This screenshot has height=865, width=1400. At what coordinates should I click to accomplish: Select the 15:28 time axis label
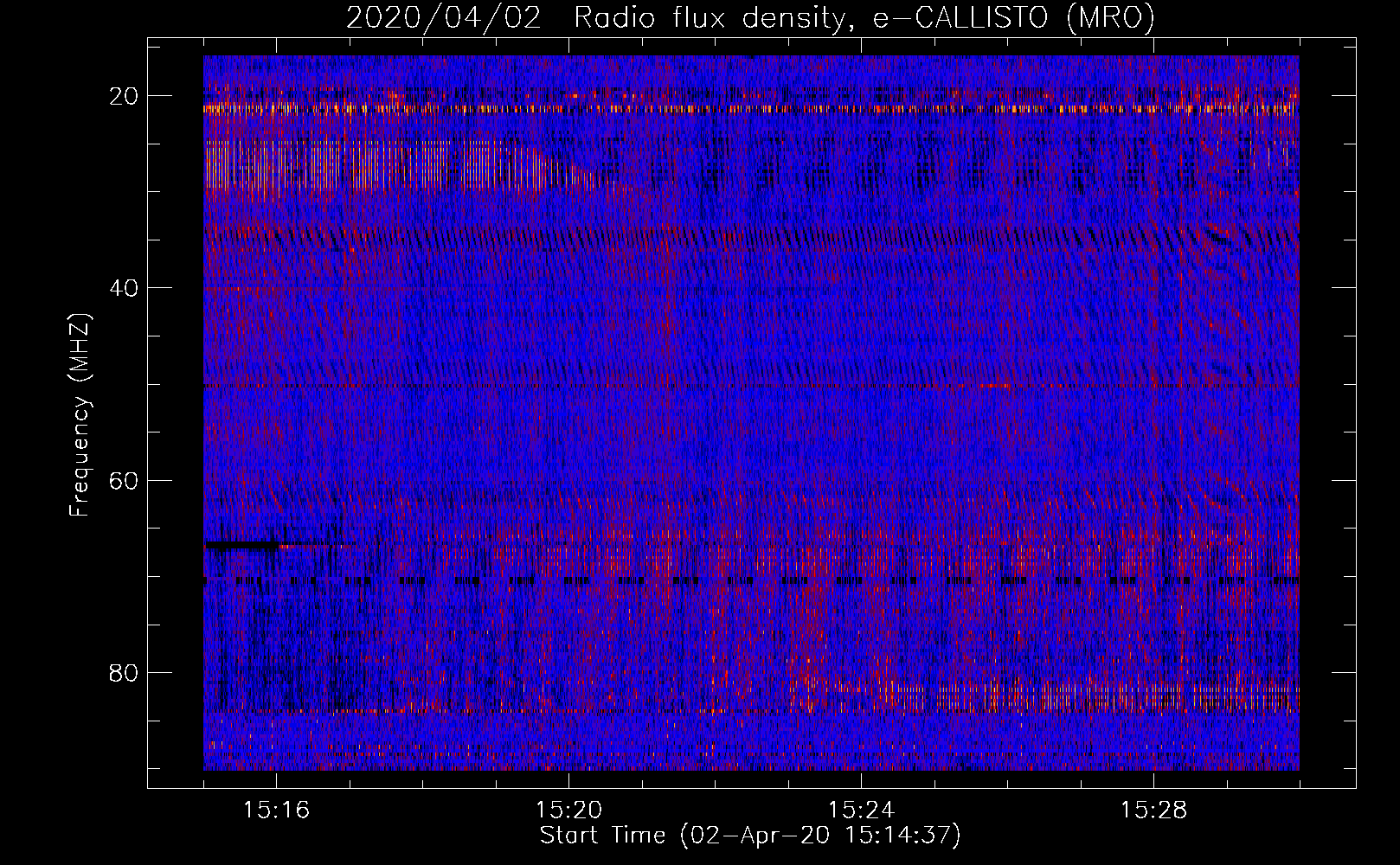click(x=1153, y=811)
